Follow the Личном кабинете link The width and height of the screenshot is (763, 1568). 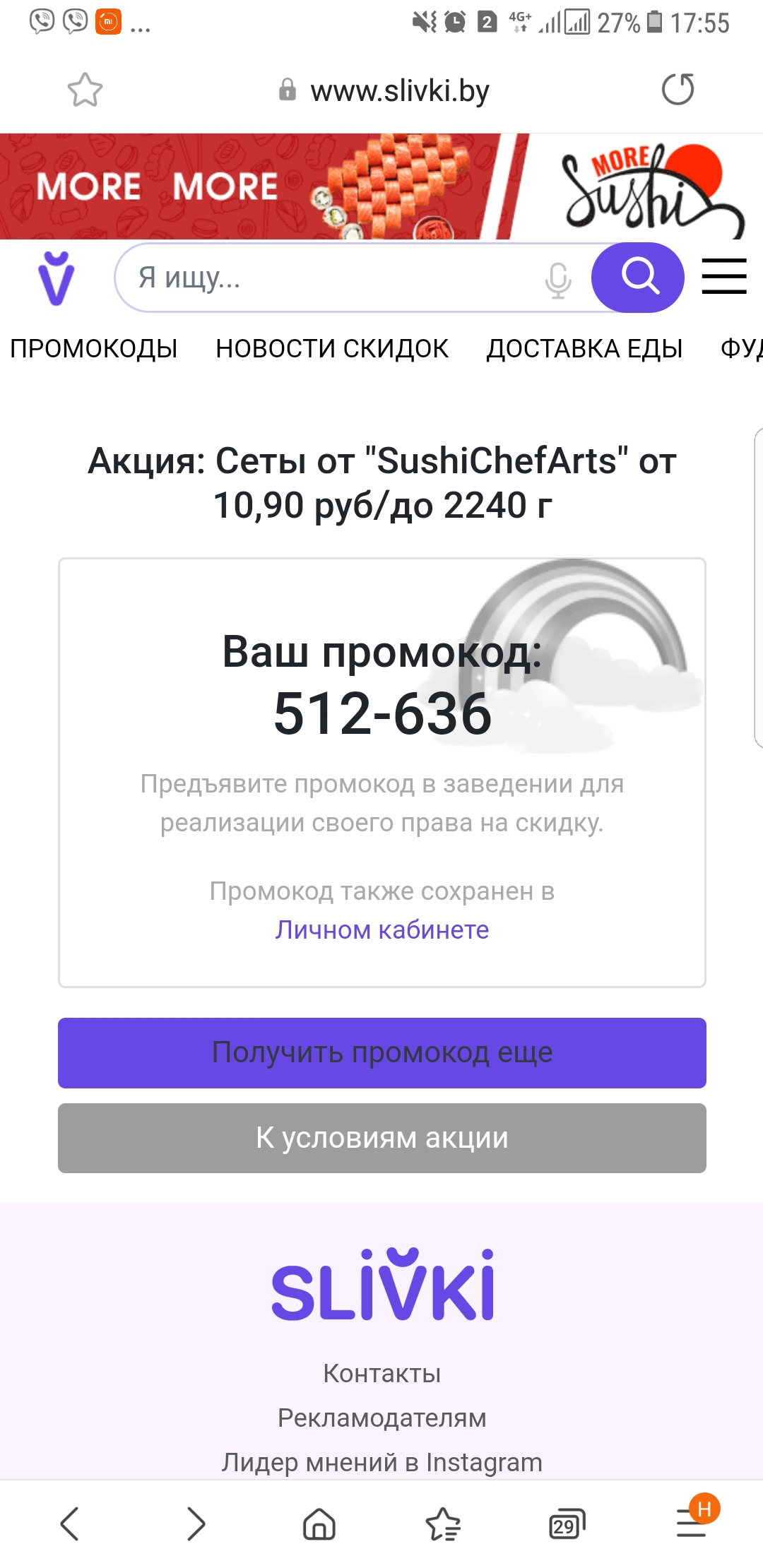point(381,929)
